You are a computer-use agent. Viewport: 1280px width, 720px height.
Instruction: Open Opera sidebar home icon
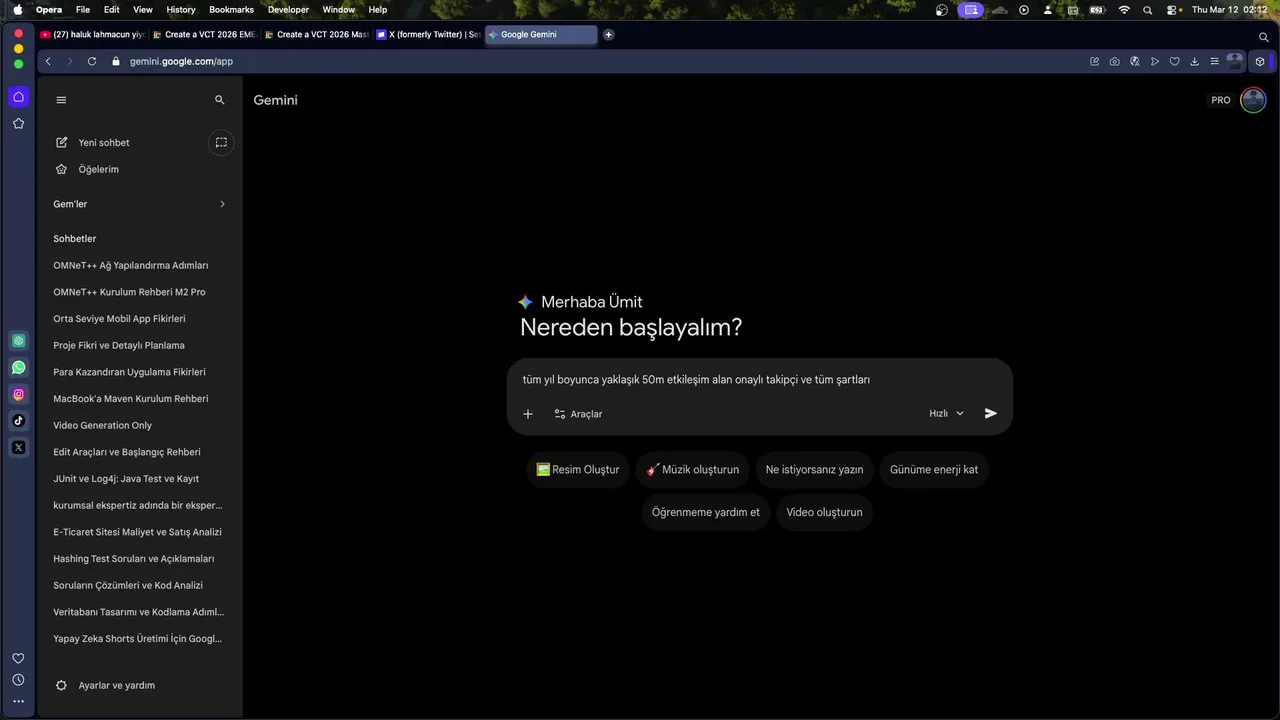18,97
